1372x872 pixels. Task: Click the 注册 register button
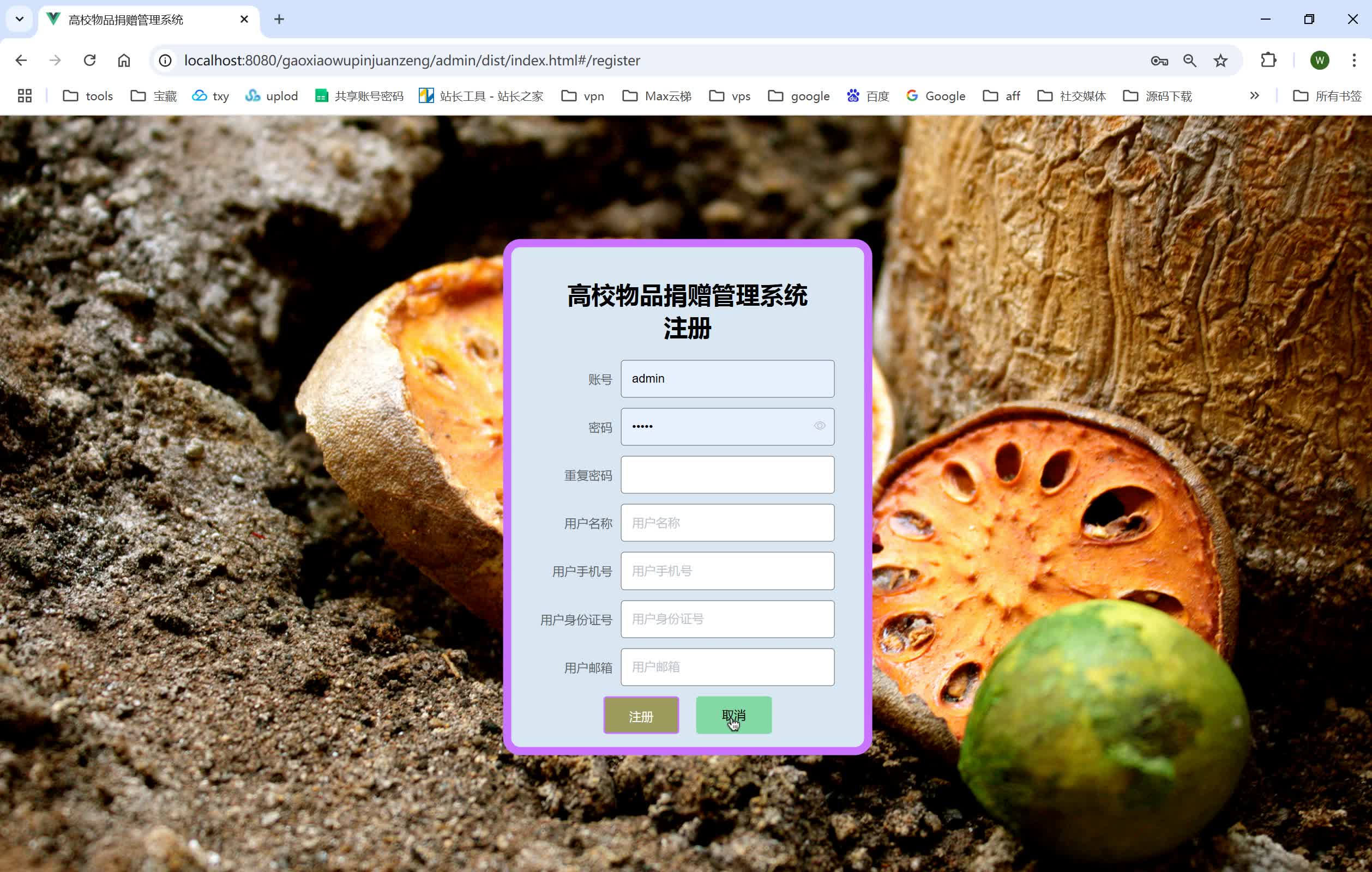(640, 716)
